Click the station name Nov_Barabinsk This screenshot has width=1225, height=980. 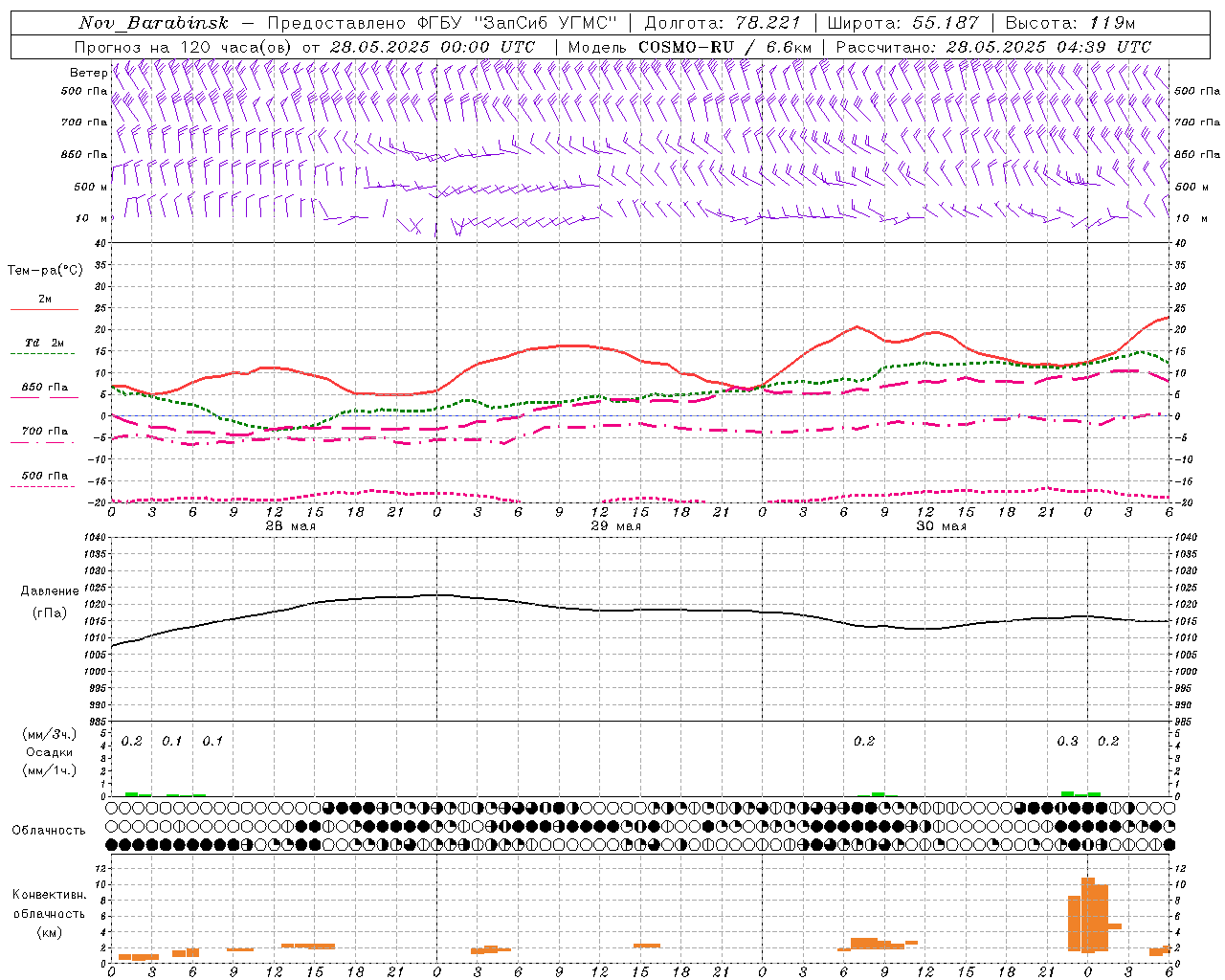[154, 23]
